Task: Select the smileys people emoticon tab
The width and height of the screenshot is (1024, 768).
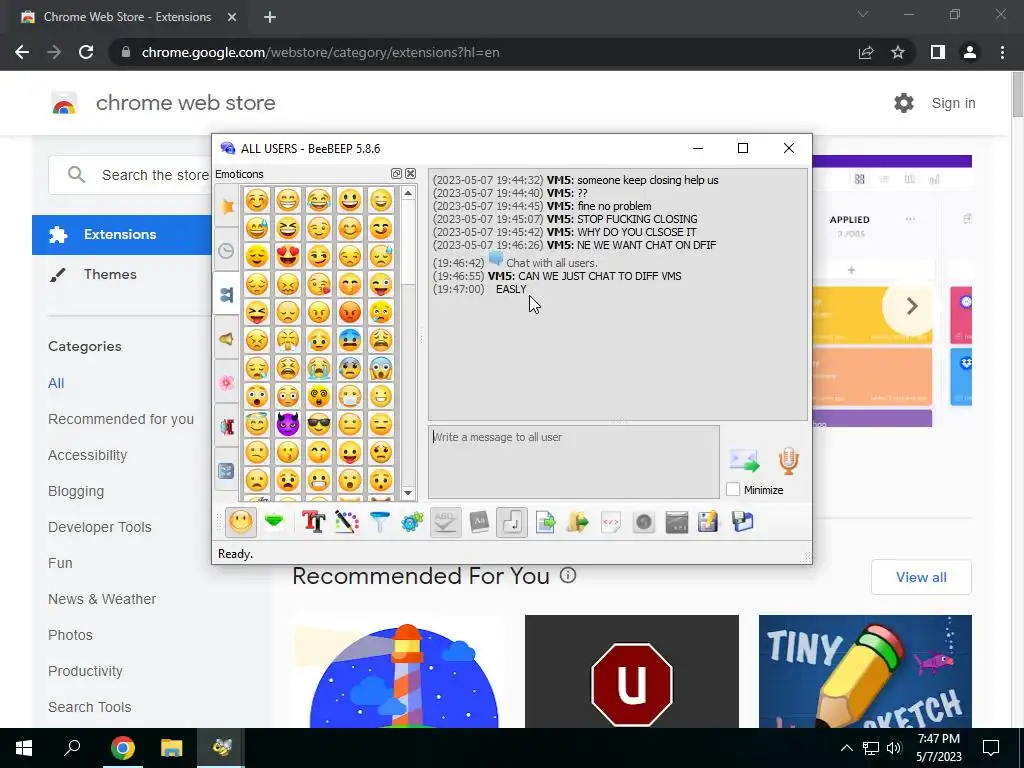Action: 227,295
